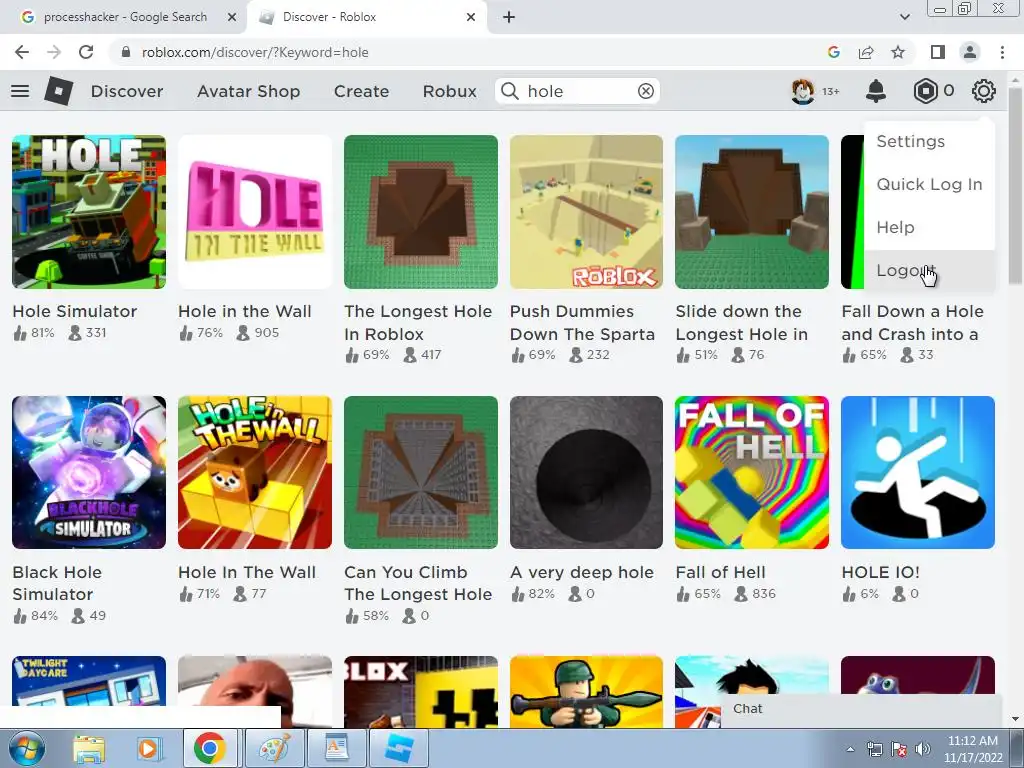Close the Discover - Roblox tab
The image size is (1024, 768).
click(470, 17)
